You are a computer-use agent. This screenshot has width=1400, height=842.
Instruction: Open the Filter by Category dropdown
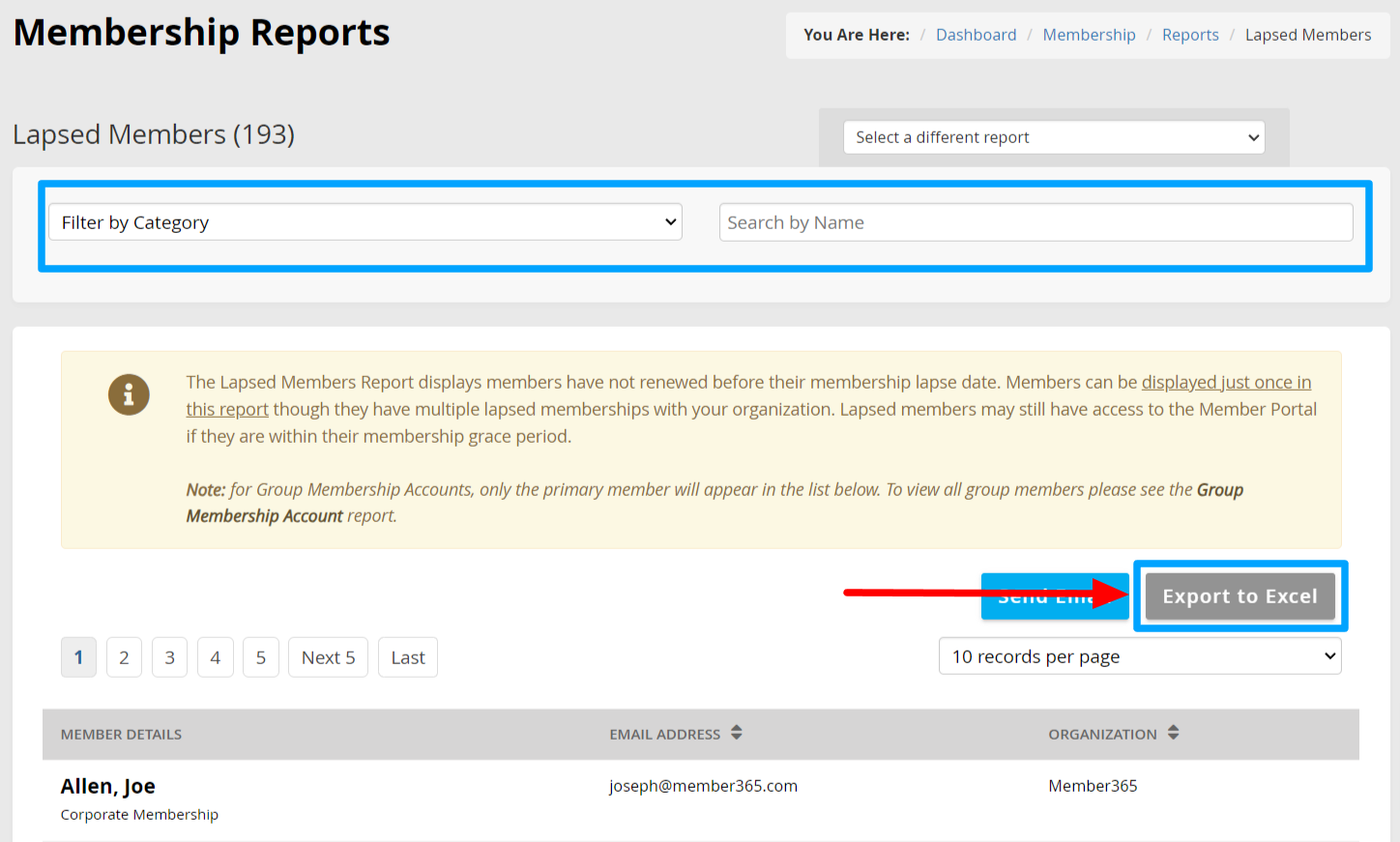(365, 221)
